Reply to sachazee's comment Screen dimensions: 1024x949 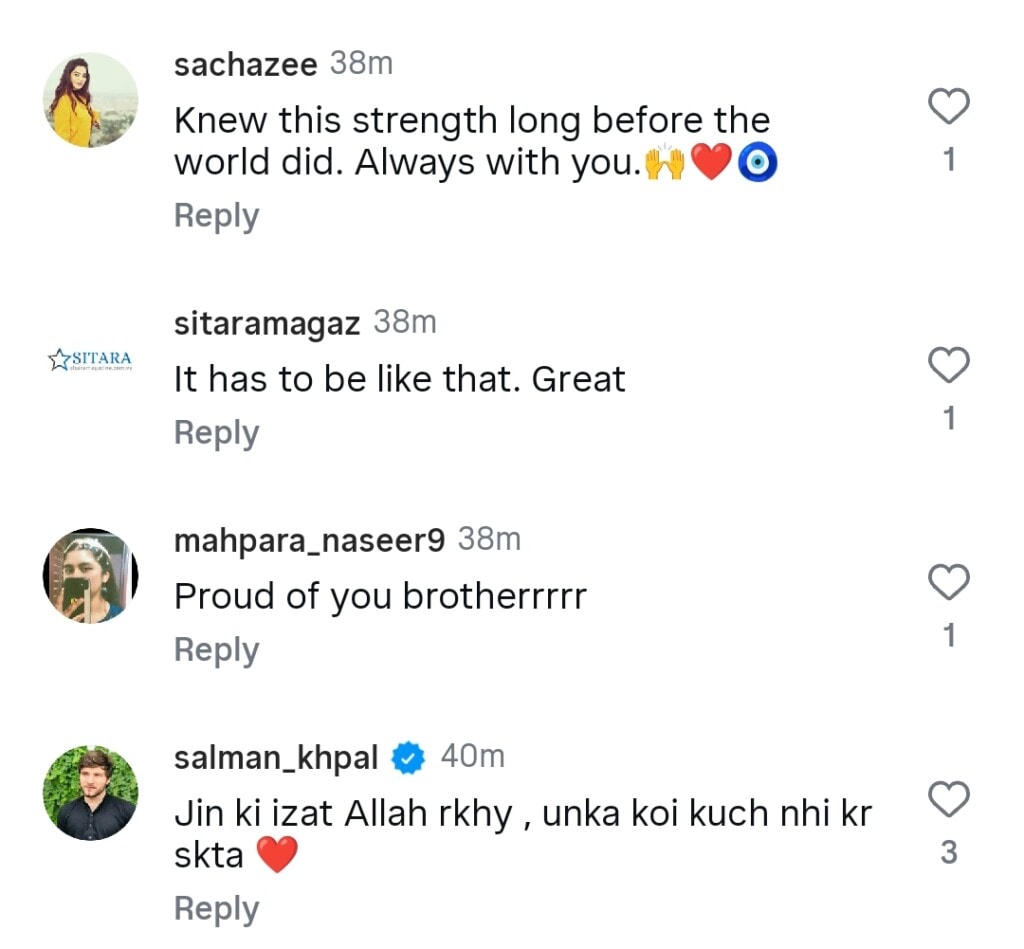[216, 215]
